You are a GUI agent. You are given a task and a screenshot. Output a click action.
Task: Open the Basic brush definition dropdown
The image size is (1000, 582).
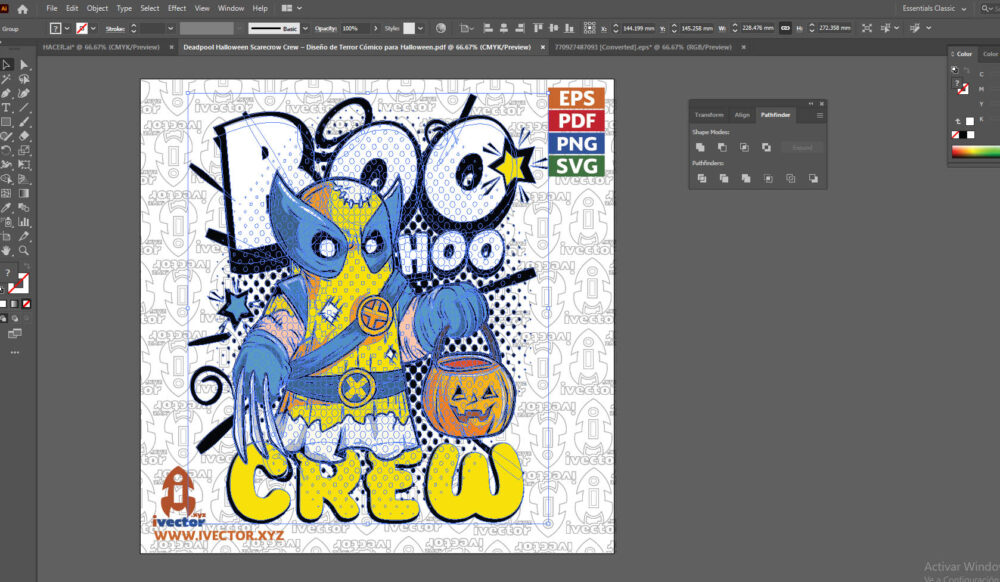pos(305,29)
